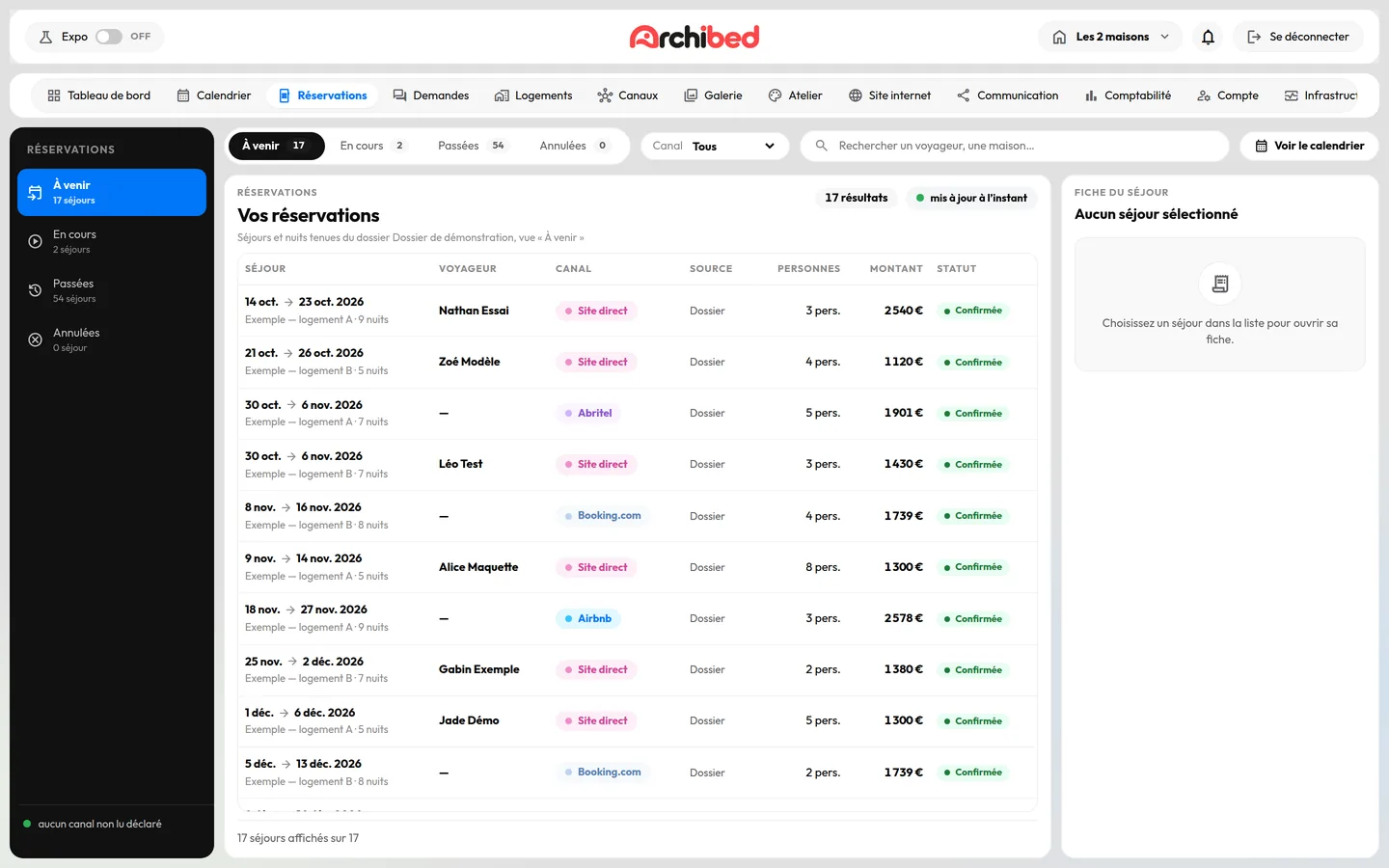Select the Comptabilité chart icon
The width and height of the screenshot is (1389, 868).
coord(1091,95)
